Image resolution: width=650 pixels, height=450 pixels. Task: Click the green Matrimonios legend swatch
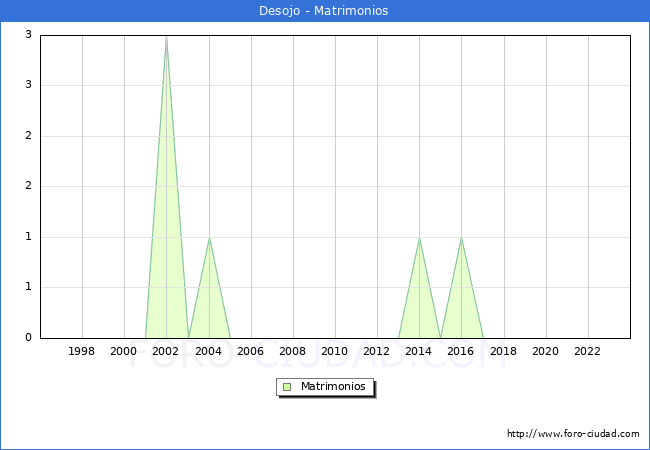tap(287, 386)
